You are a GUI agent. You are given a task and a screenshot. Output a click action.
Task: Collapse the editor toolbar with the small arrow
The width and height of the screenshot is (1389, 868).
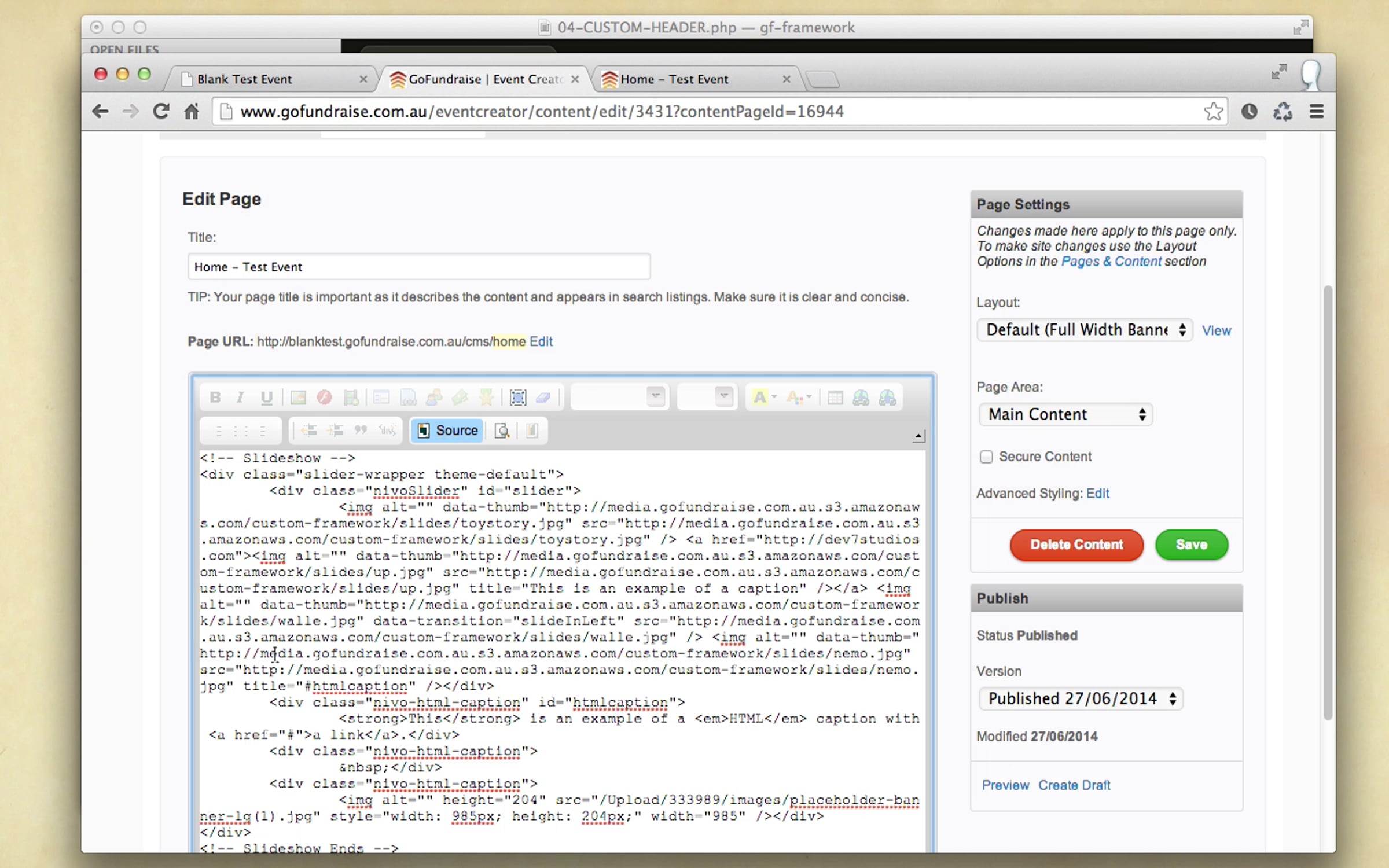coord(918,436)
